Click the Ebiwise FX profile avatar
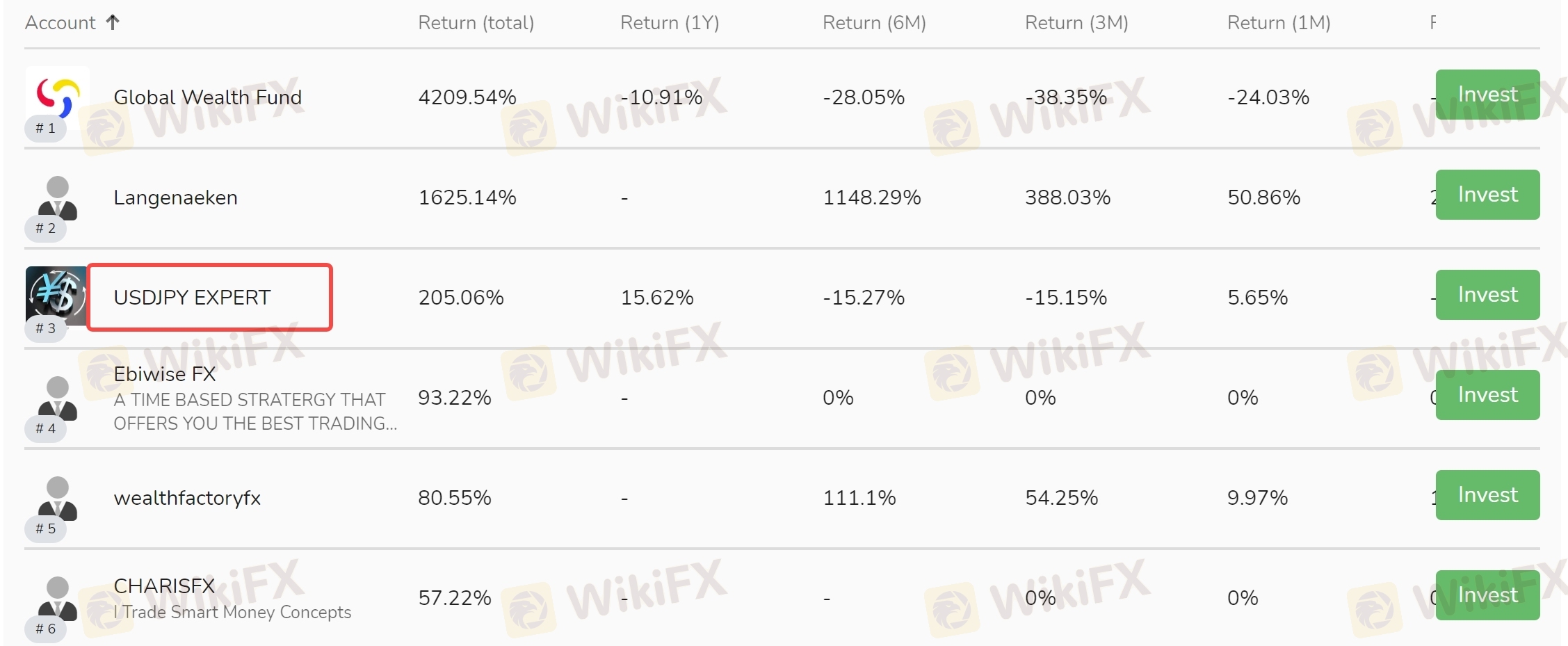Screen dimensions: 1568x646 click(x=58, y=398)
